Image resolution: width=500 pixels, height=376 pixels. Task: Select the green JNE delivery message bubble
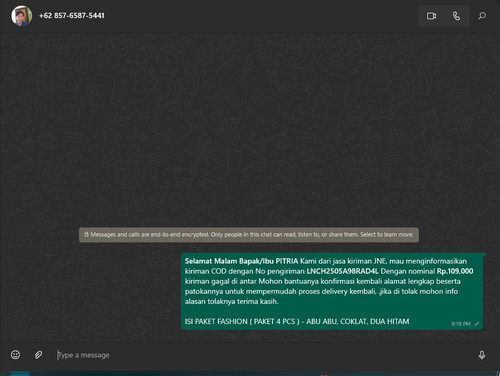(332, 291)
